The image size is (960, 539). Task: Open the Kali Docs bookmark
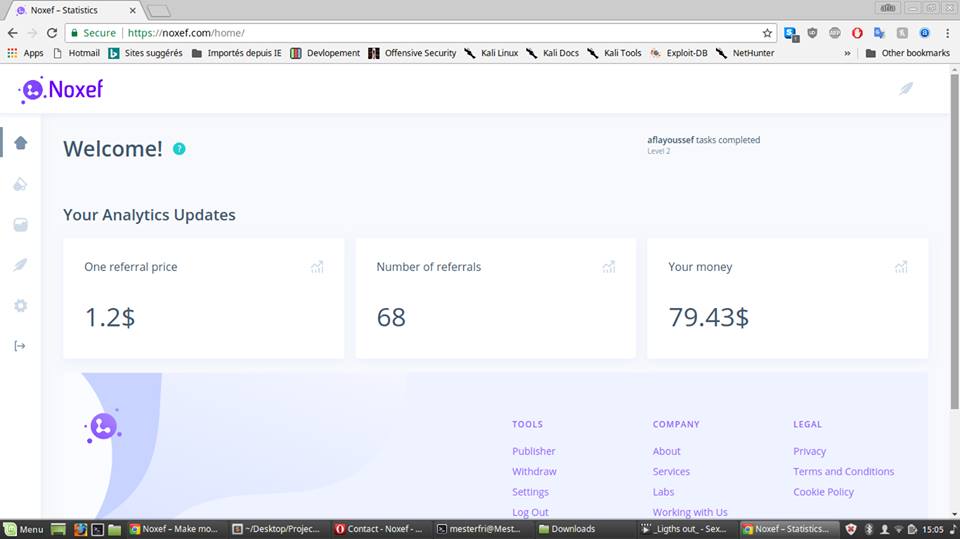(552, 53)
